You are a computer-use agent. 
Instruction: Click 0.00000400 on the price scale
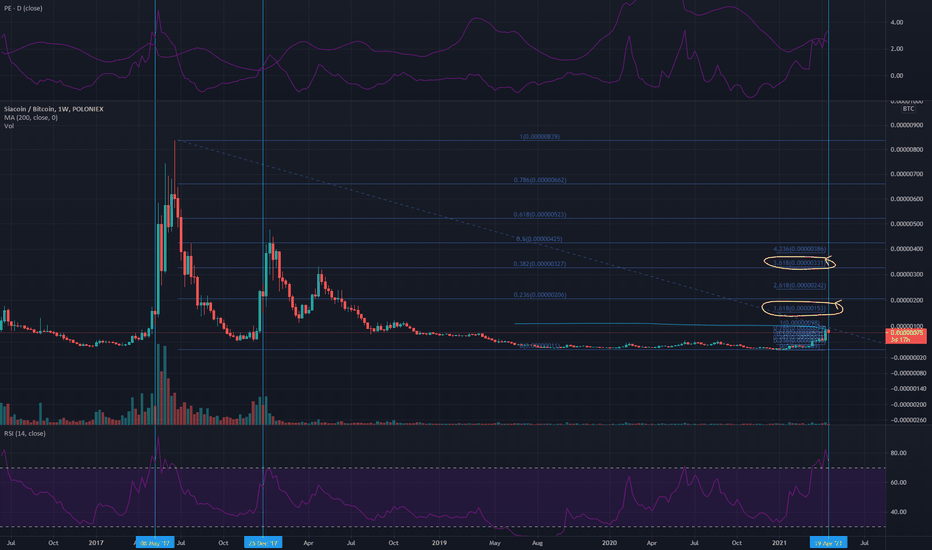click(906, 249)
